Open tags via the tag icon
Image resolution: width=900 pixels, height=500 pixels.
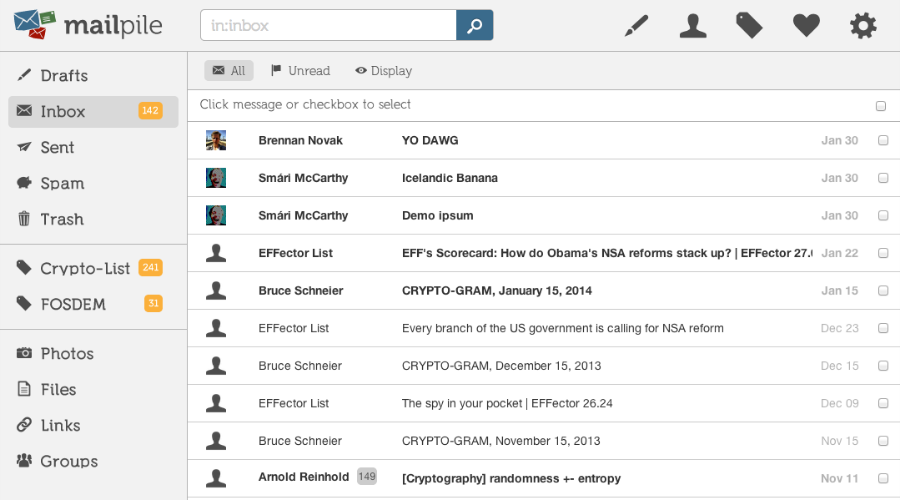pyautogui.click(x=749, y=25)
